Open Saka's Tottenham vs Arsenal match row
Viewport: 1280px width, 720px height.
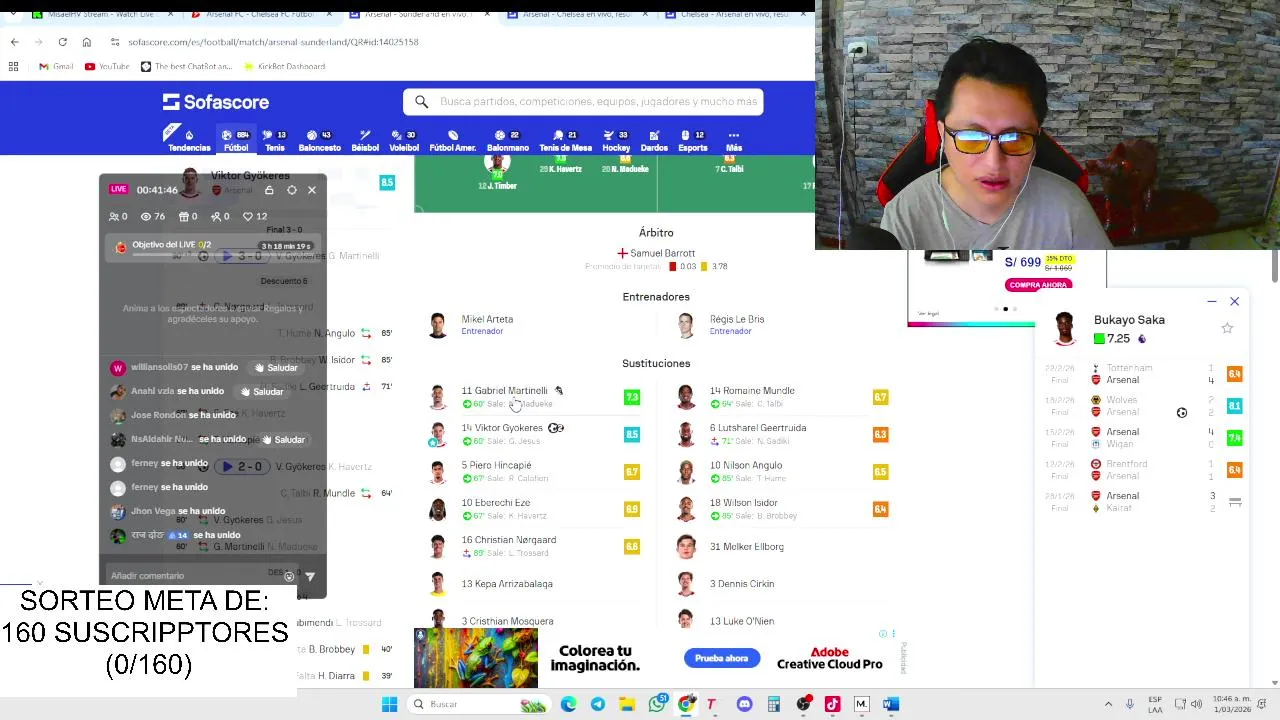pos(1144,374)
